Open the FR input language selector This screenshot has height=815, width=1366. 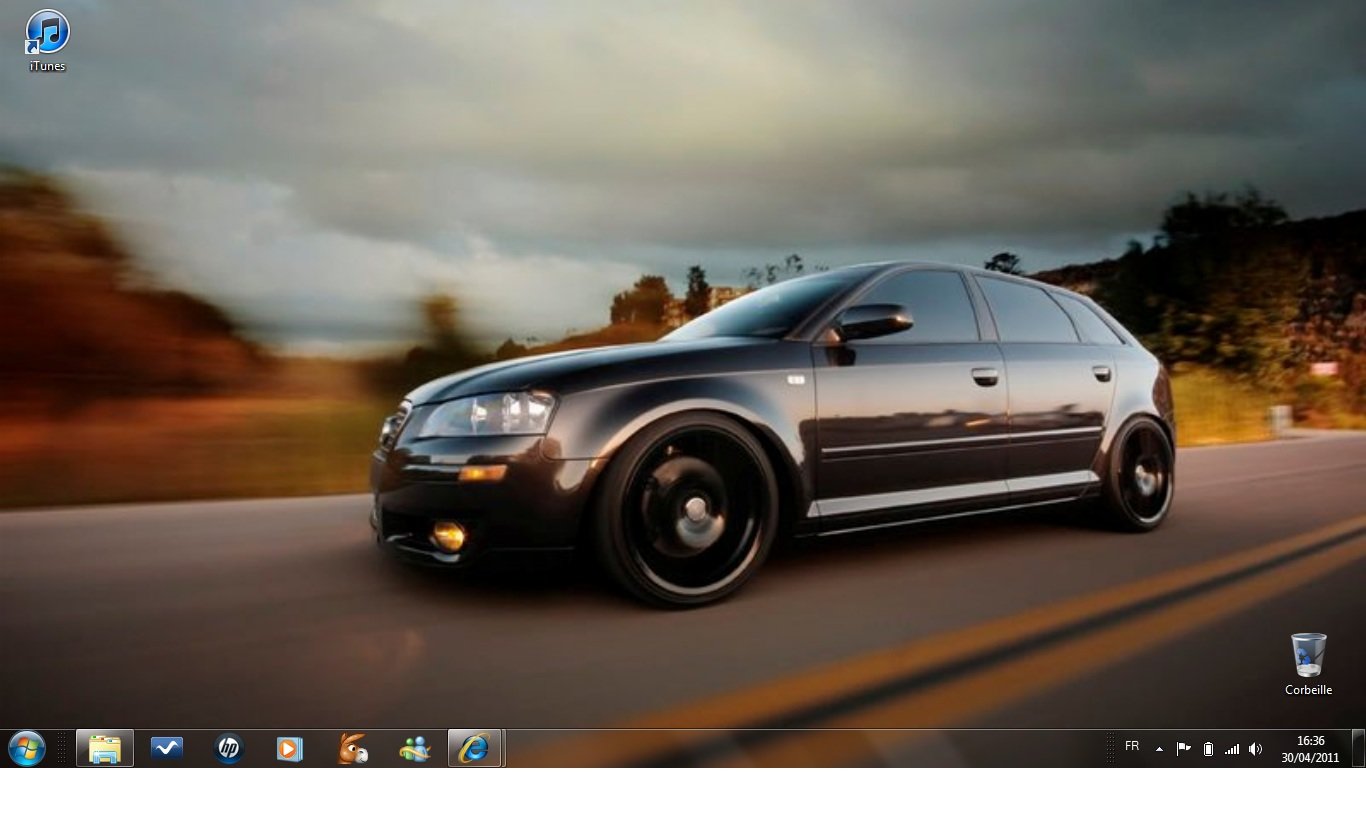point(1132,746)
